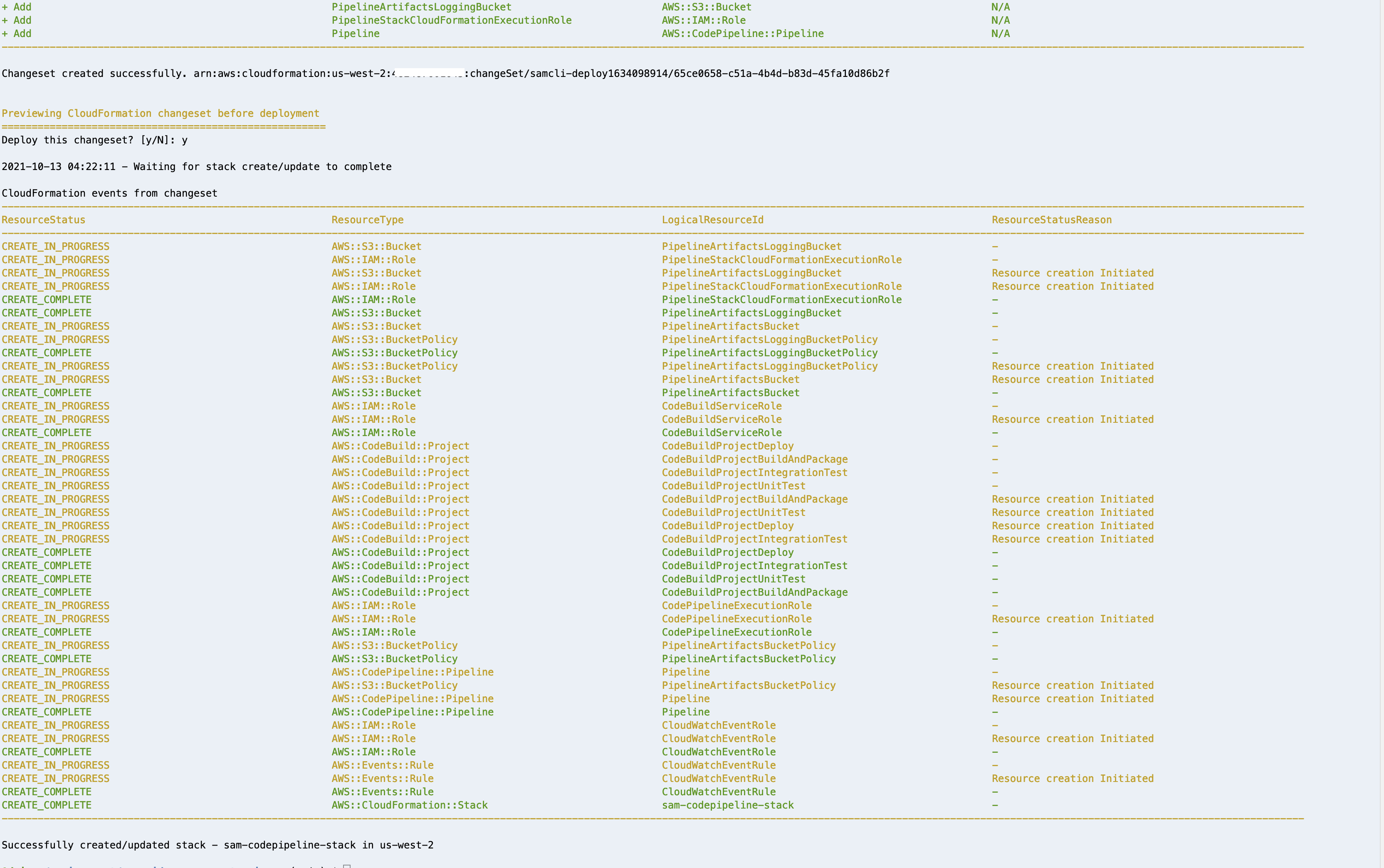Screen dimensions: 1384x868
Task: Click PipelineStackCloudFormationExecutionRole in the '+ Add' row
Action: point(451,20)
